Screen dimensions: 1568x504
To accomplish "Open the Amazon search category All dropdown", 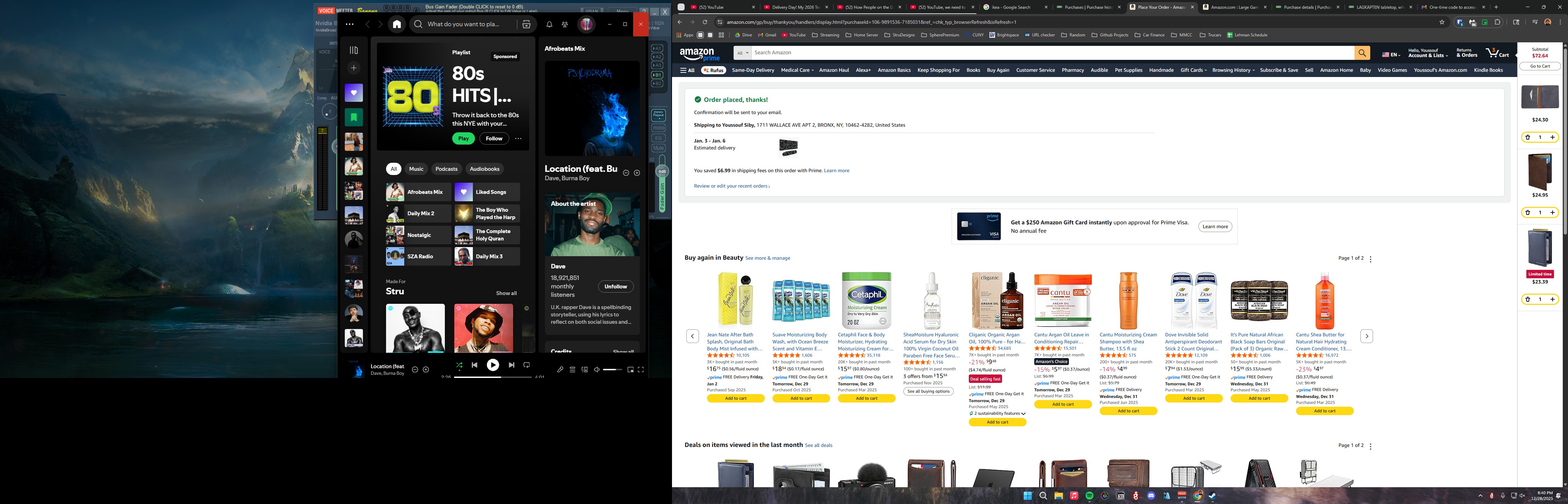I will click(x=742, y=53).
